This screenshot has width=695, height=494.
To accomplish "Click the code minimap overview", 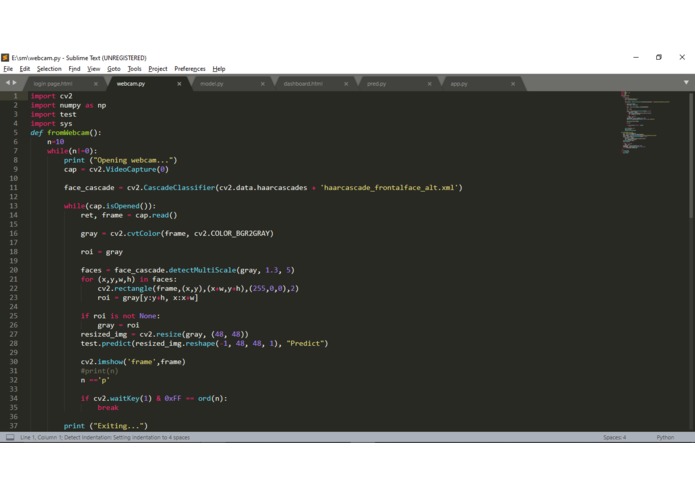I will point(645,122).
